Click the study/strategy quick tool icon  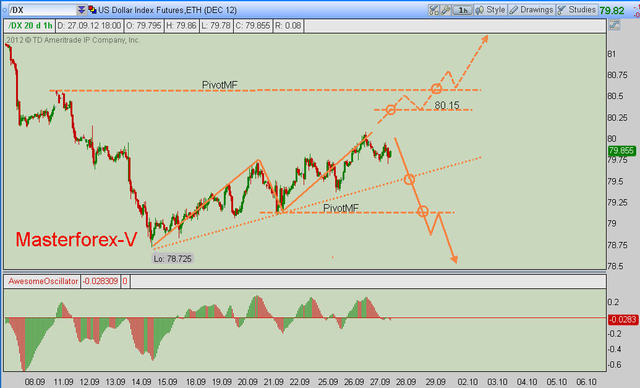433,10
